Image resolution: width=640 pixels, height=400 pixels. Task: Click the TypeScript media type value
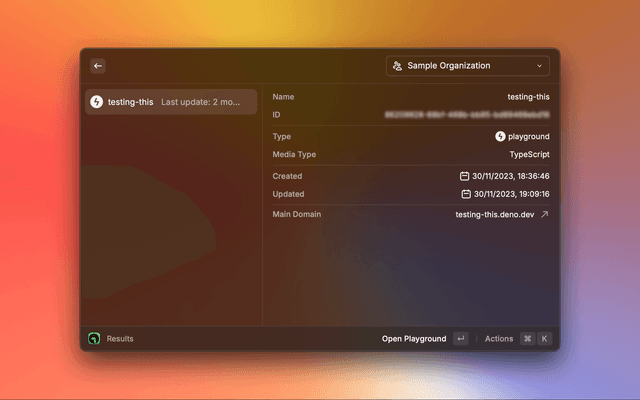point(529,155)
